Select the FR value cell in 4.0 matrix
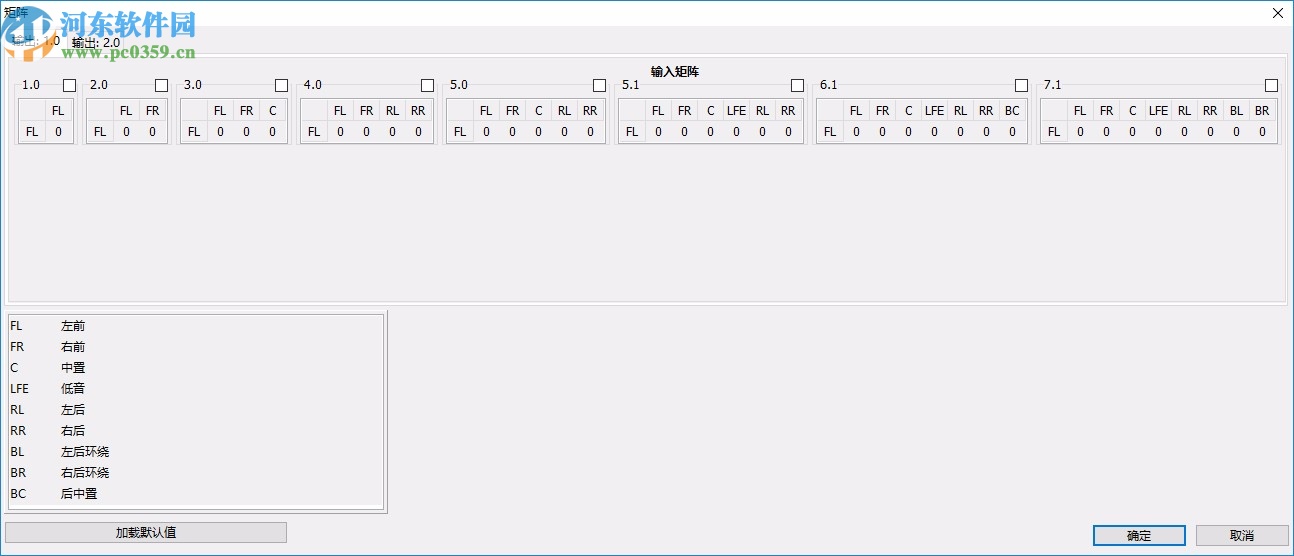This screenshot has width=1294, height=556. [x=366, y=132]
